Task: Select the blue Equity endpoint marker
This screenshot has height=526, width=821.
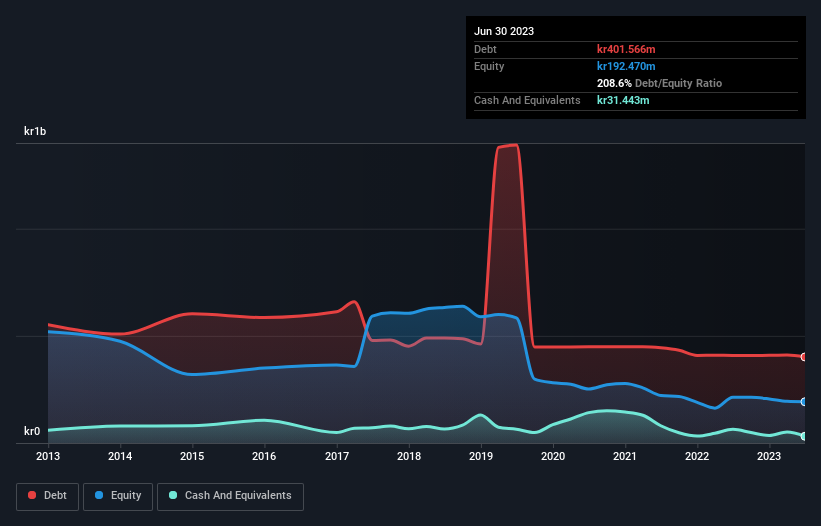Action: click(x=804, y=402)
